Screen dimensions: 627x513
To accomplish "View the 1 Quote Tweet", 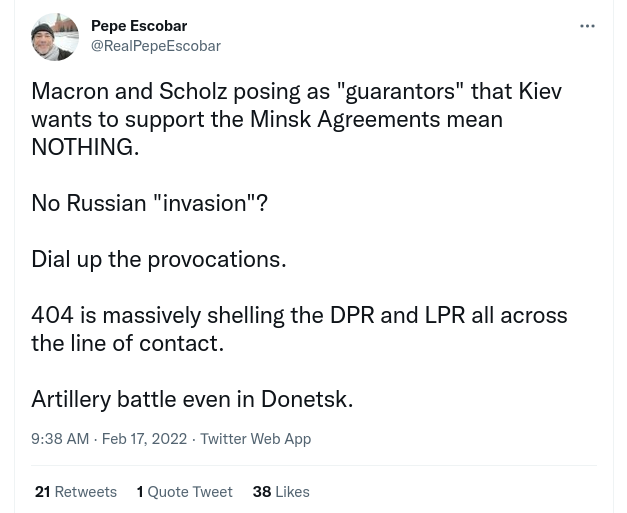I will 185,491.
